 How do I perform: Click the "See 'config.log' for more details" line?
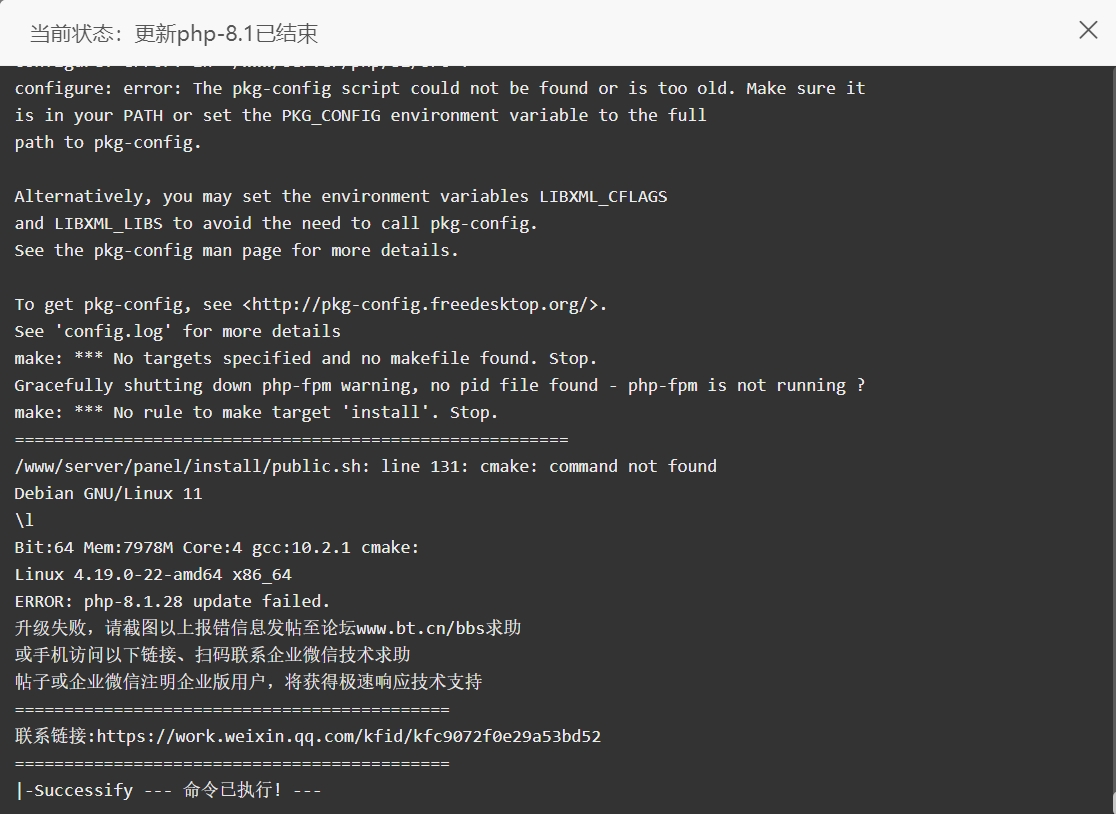pos(177,331)
